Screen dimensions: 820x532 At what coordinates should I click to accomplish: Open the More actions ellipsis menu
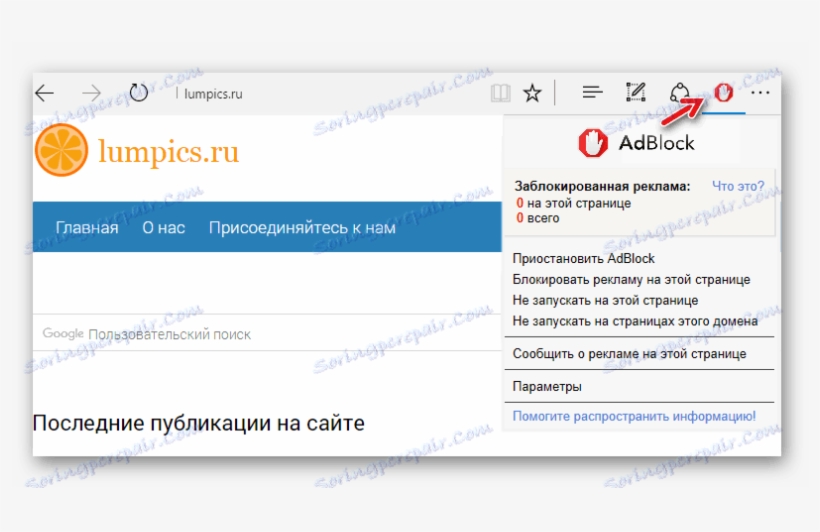pos(761,93)
